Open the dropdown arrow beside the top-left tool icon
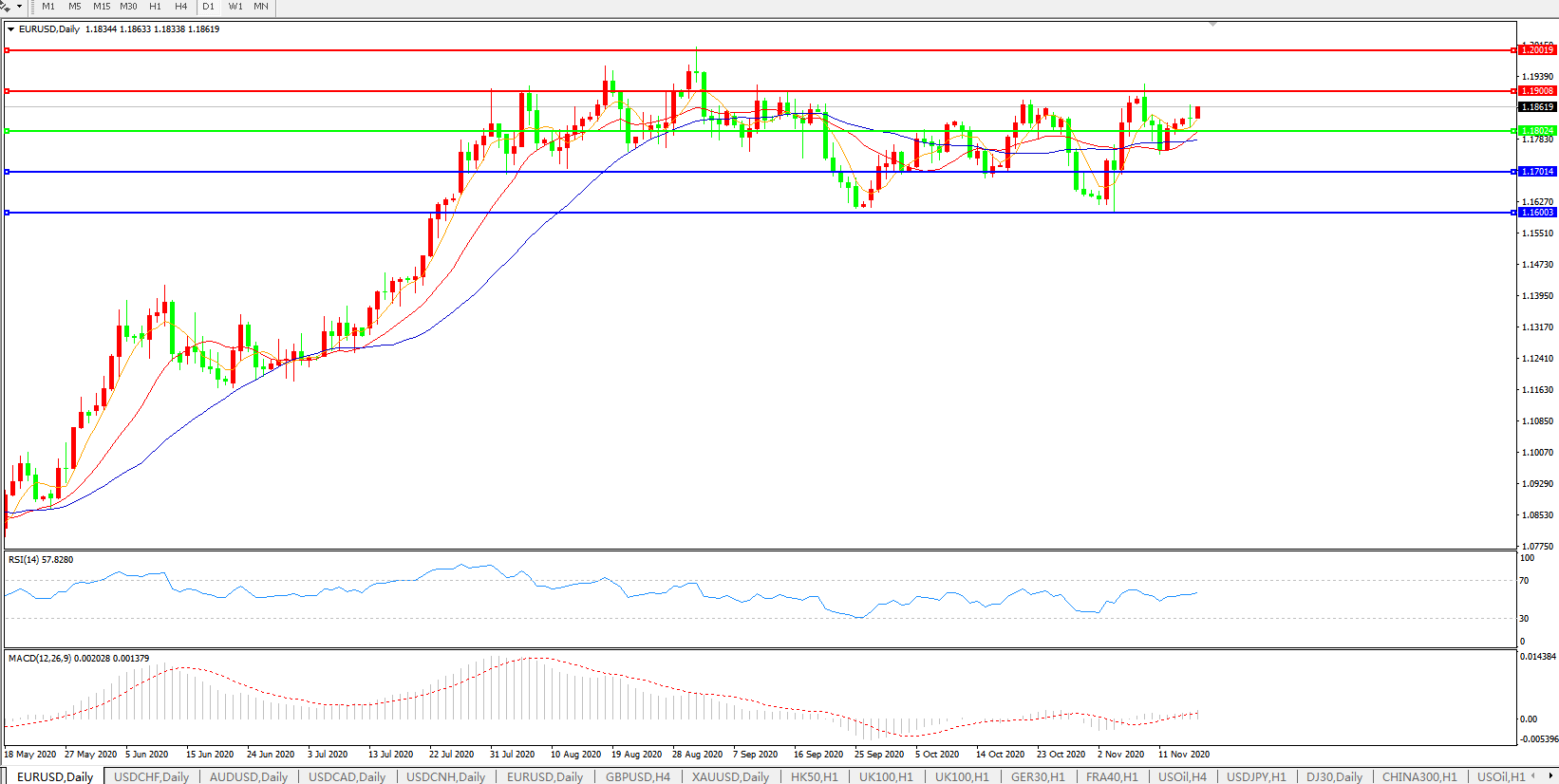The height and width of the screenshot is (784, 1559). click(x=19, y=7)
